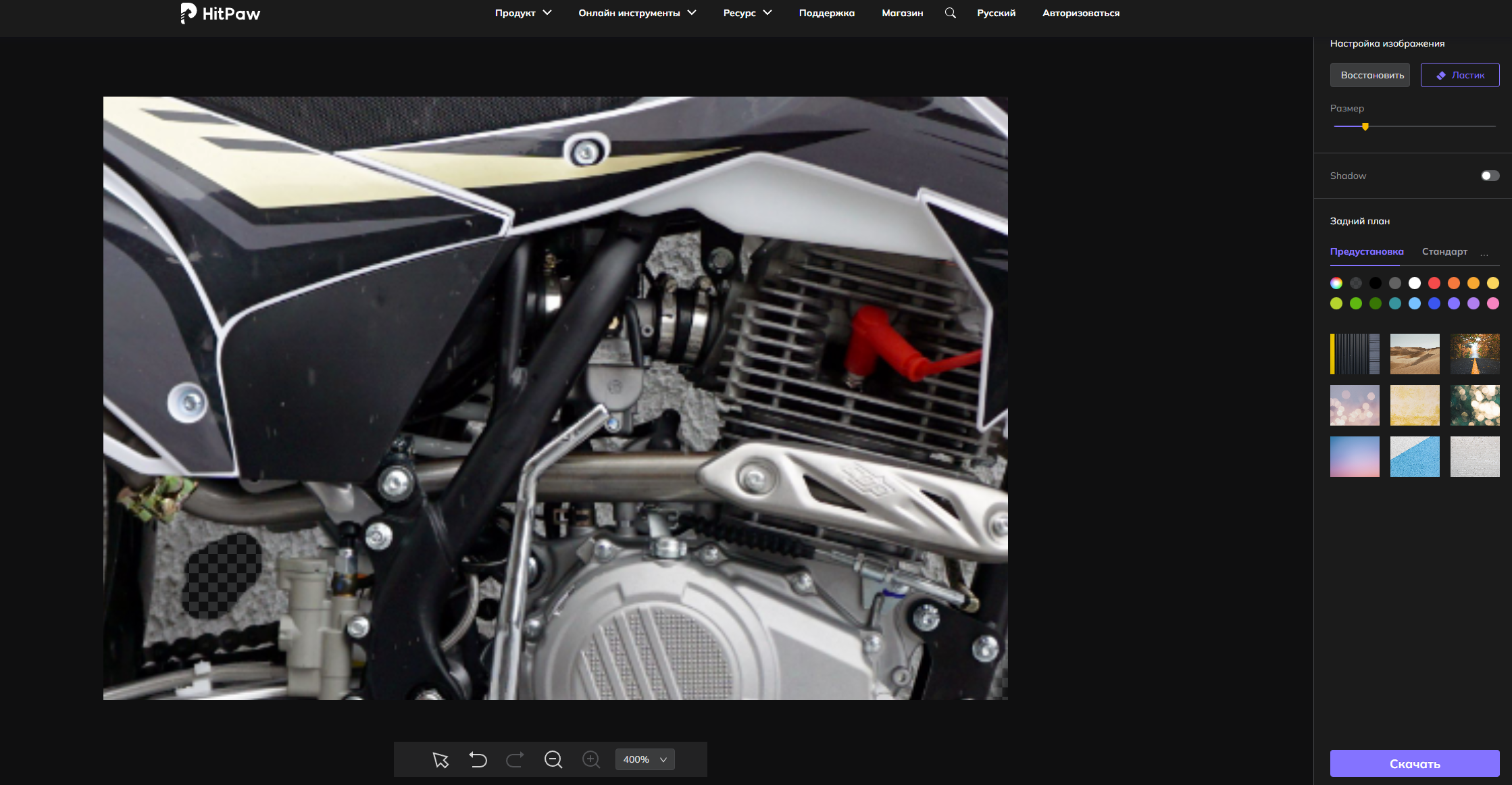Screen dimensions: 1512x785
Task: Select the dark striped wall background
Action: point(1355,354)
